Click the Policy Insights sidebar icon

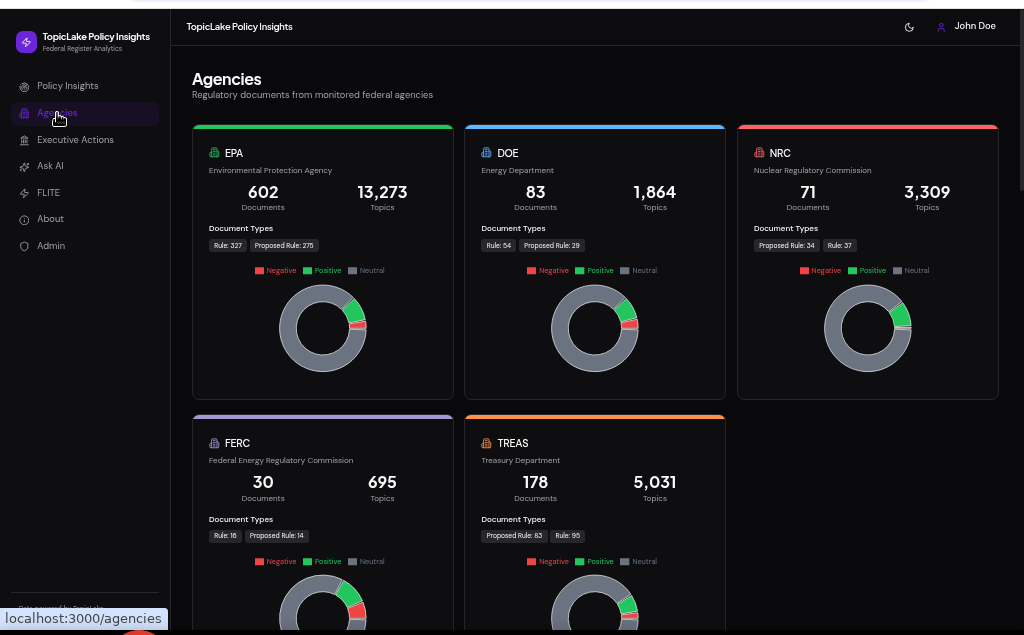coord(24,86)
